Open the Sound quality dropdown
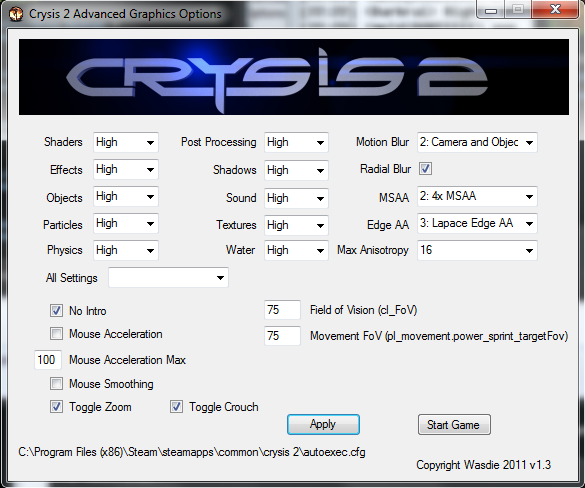Screen dimensions: 585x488 click(296, 198)
